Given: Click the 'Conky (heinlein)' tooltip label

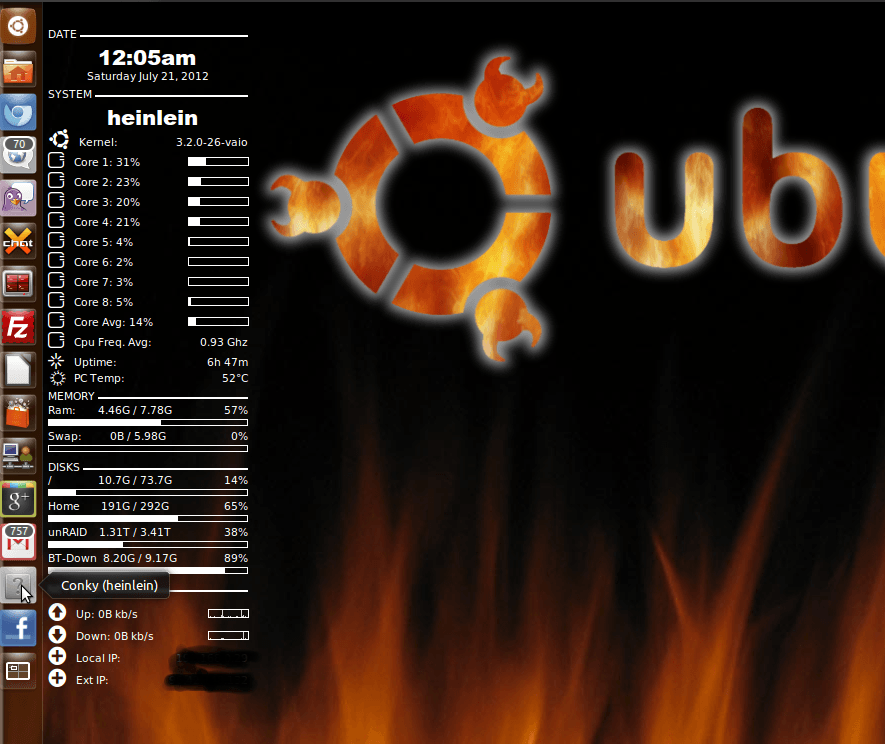Looking at the screenshot, I should (109, 585).
